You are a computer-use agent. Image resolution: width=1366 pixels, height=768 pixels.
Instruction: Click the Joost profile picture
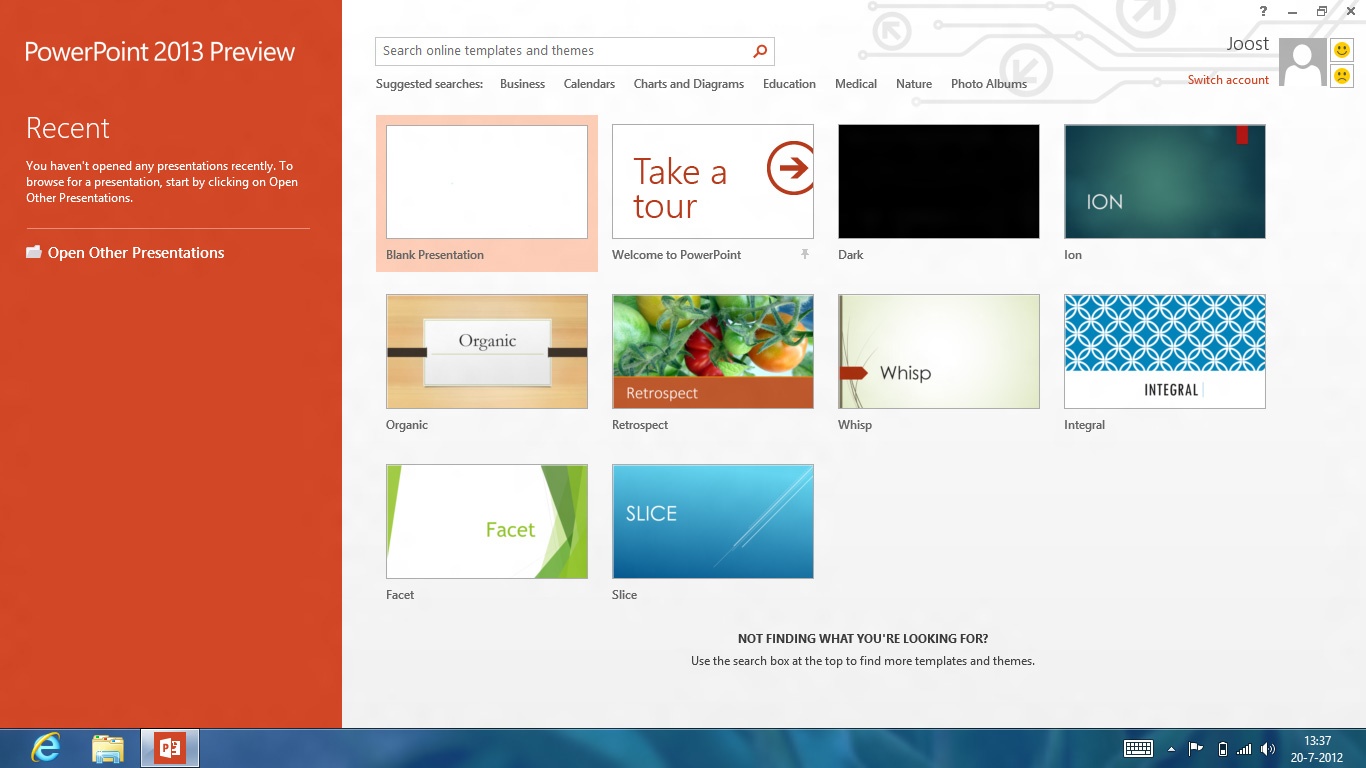pyautogui.click(x=1303, y=62)
